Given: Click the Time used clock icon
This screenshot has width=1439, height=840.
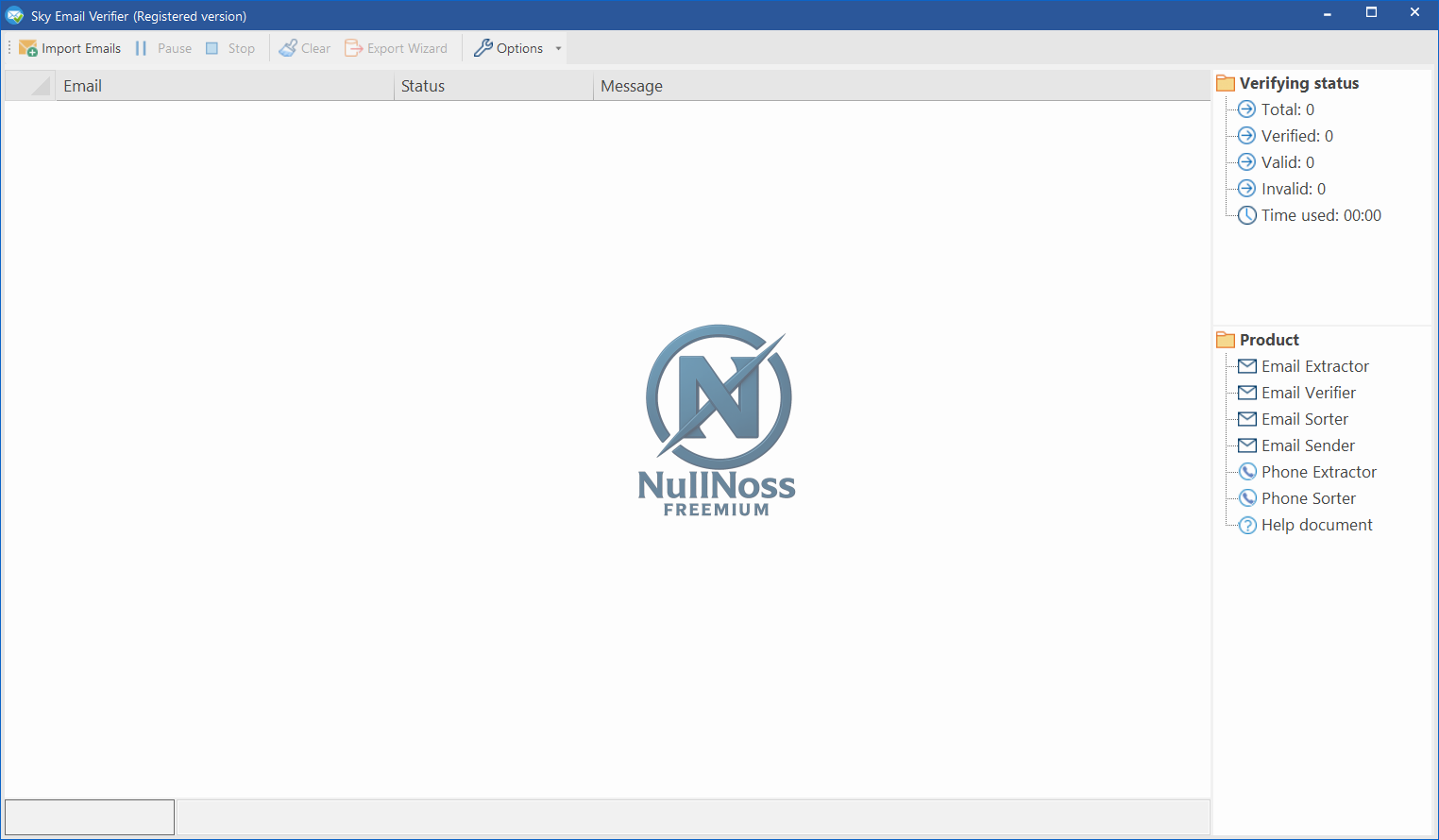Looking at the screenshot, I should (x=1247, y=215).
